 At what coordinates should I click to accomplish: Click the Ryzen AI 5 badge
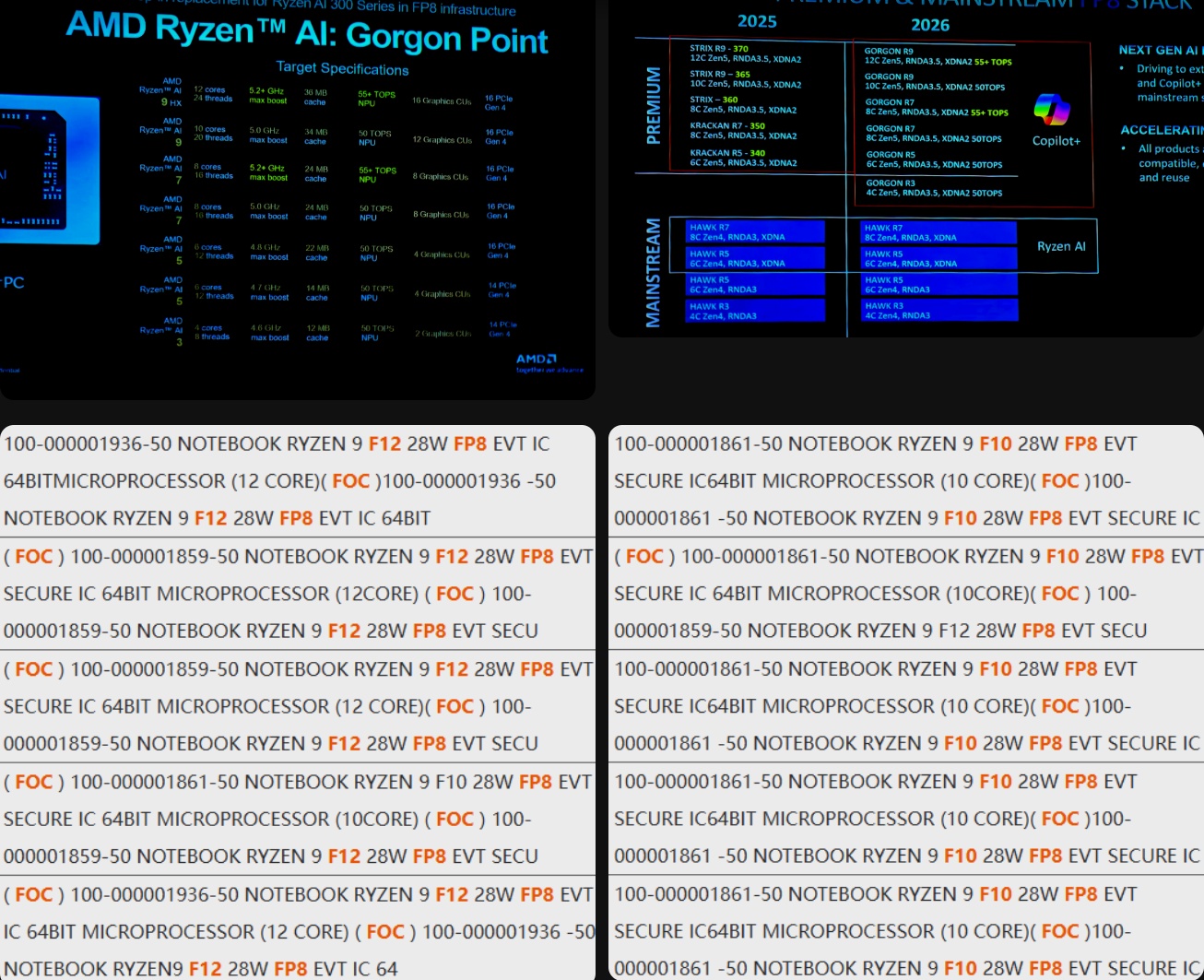(x=164, y=251)
